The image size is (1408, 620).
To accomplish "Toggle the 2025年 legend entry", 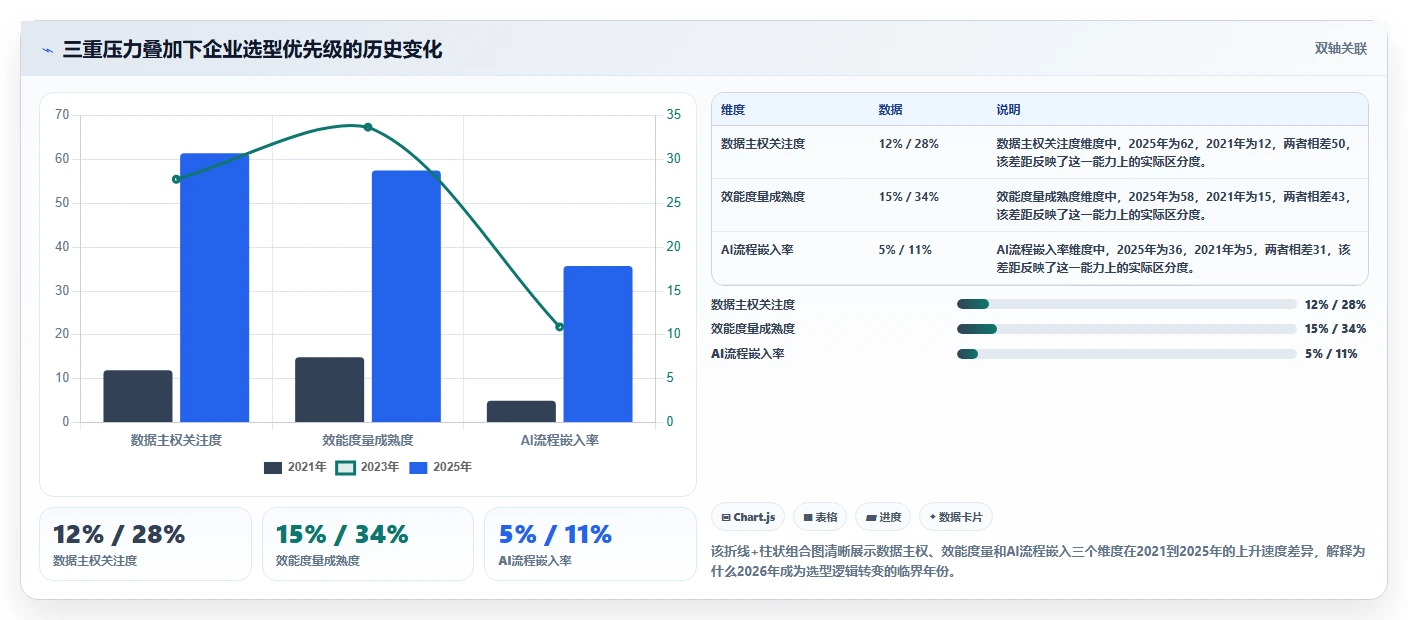I will 441,467.
